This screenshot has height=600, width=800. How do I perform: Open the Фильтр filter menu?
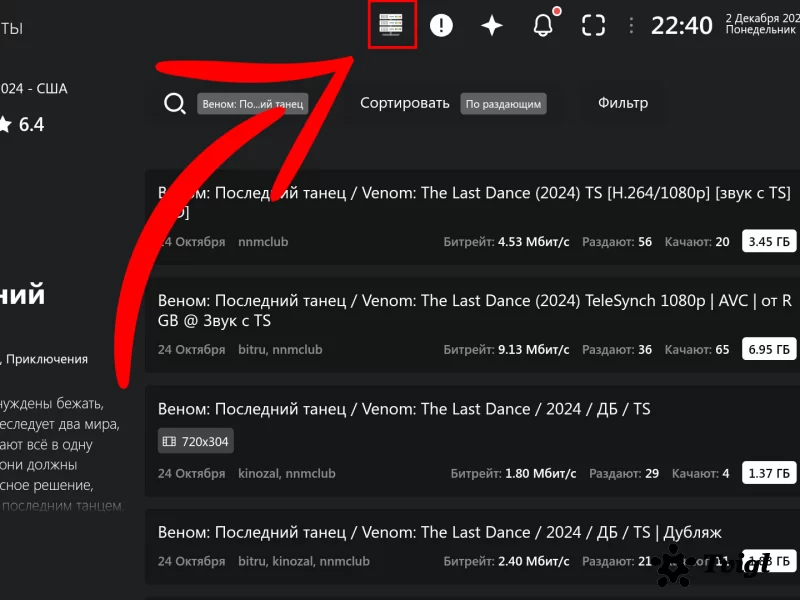pyautogui.click(x=622, y=103)
